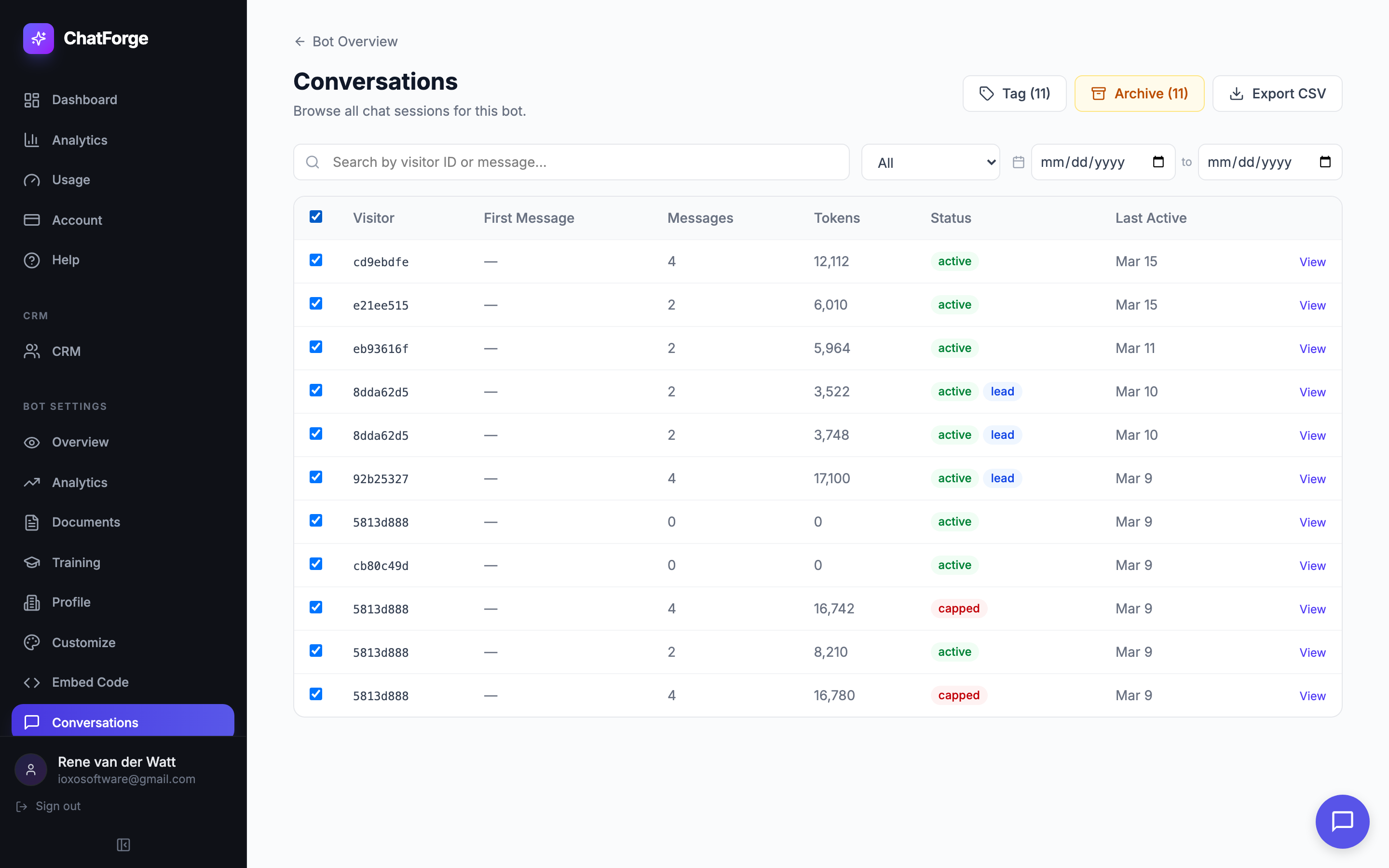Open the start date calendar picker
Screen dimensions: 1389x868
[x=1157, y=162]
